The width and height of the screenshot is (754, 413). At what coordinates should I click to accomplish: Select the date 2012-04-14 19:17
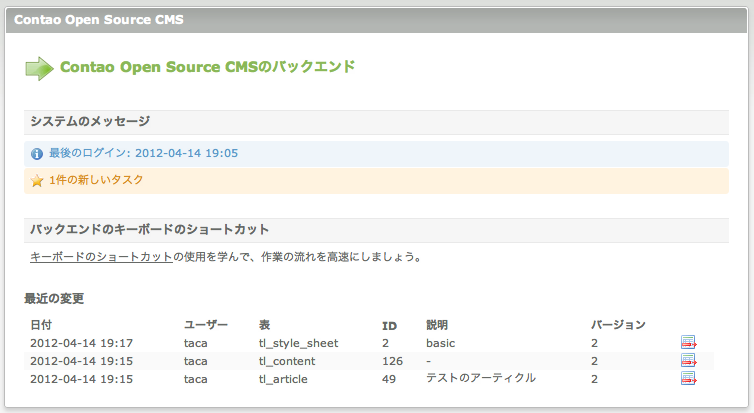tap(81, 343)
